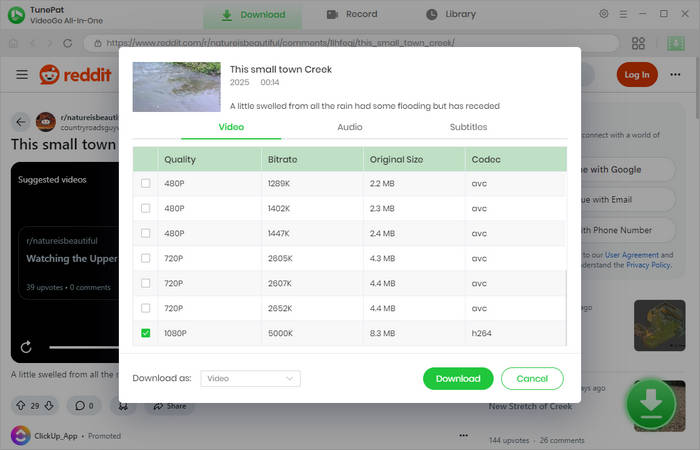Click the Cancel button in dialog
The width and height of the screenshot is (700, 450).
pos(532,379)
